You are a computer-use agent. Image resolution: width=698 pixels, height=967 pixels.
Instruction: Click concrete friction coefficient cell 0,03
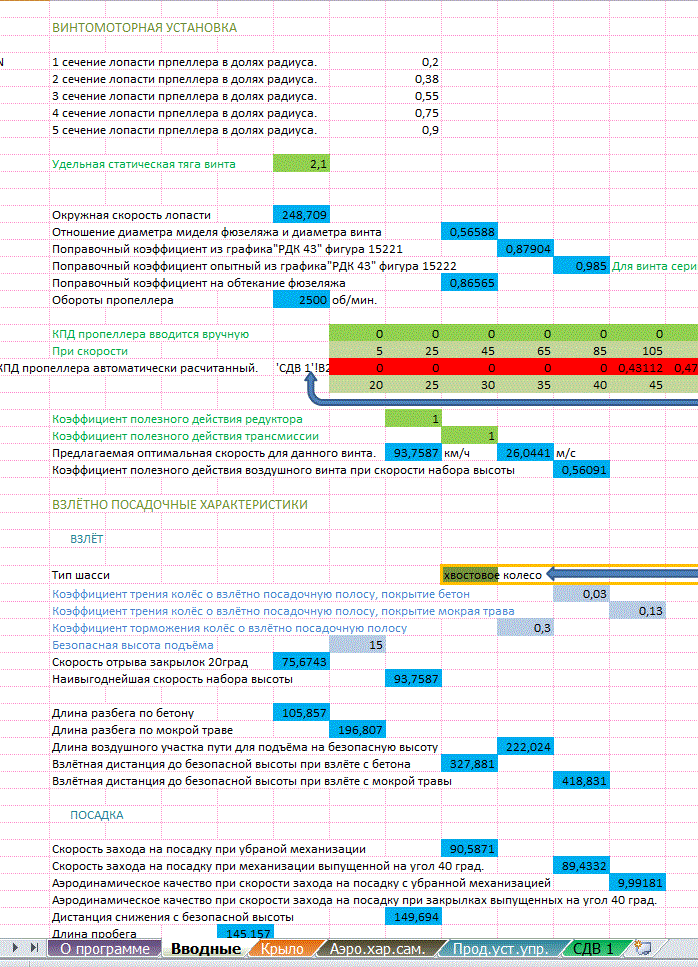point(581,594)
